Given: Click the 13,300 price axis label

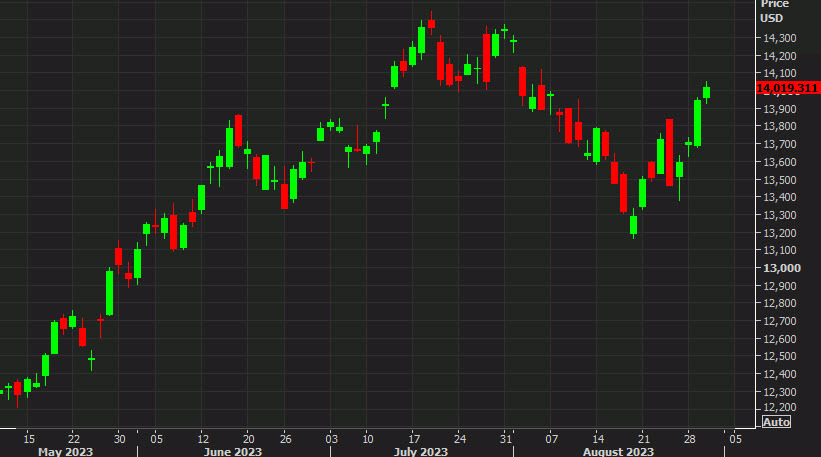Looking at the screenshot, I should 780,215.
